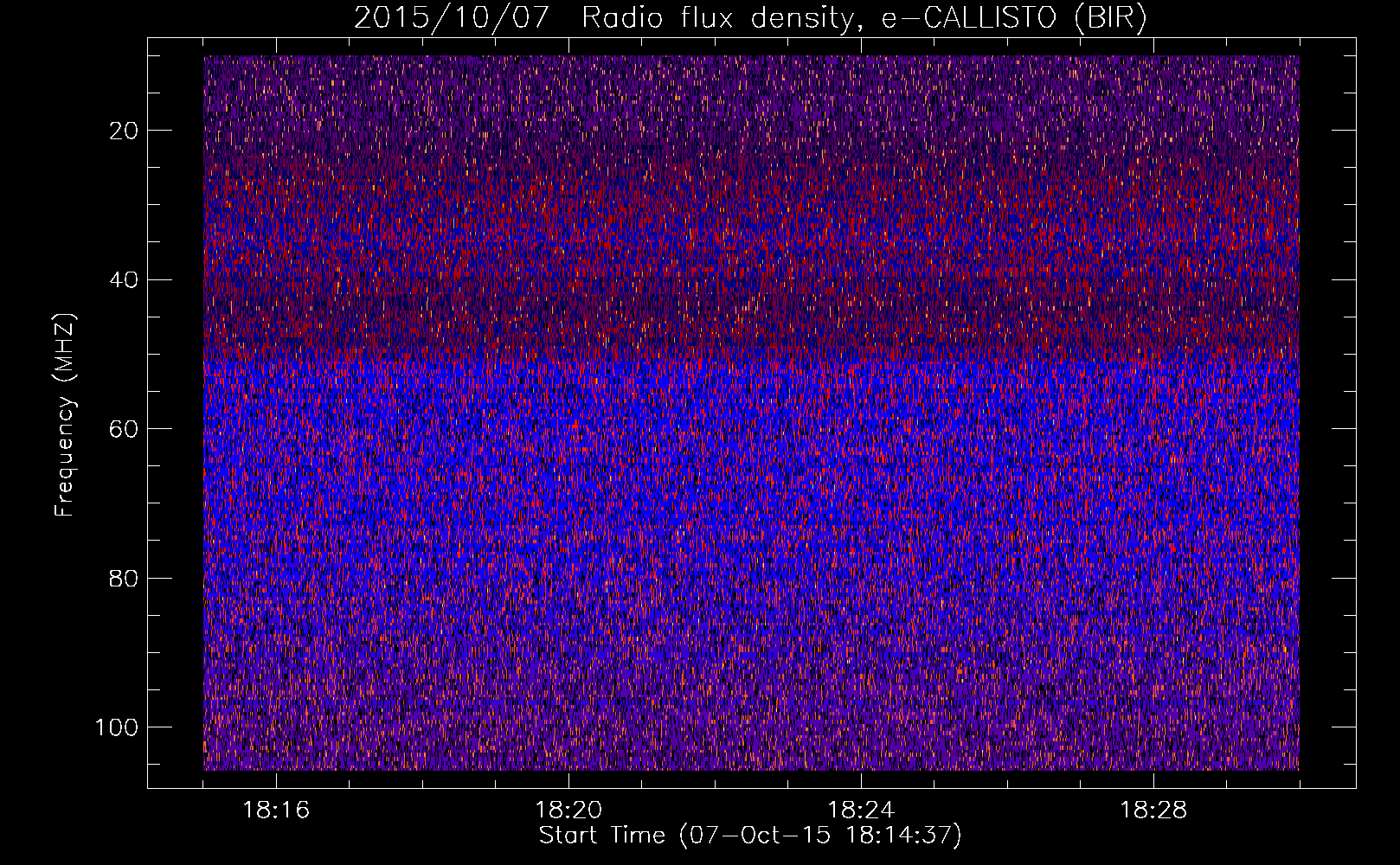This screenshot has width=1400, height=865.
Task: Select the 100 MHz frequency tick label
Action: point(117,727)
